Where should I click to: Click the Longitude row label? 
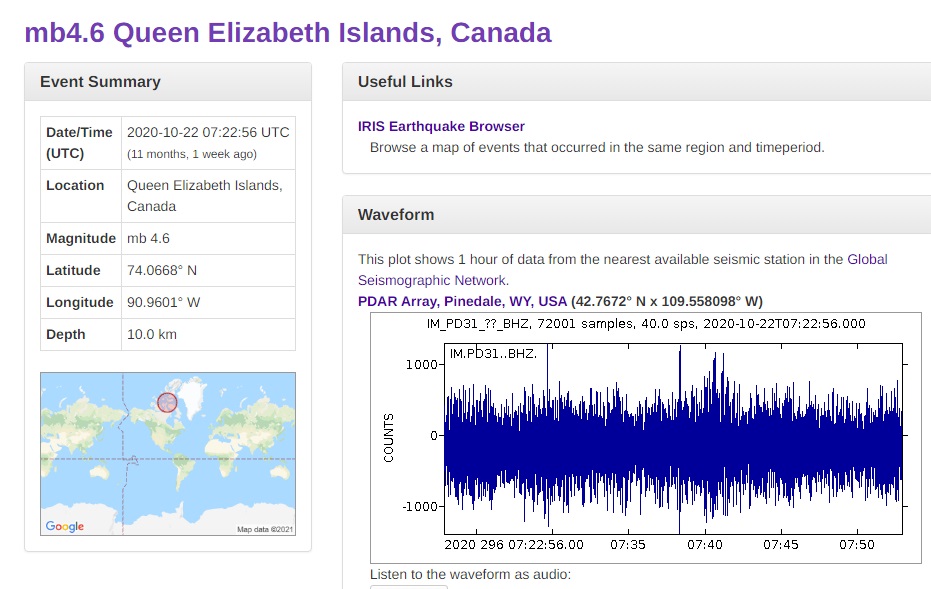(80, 303)
